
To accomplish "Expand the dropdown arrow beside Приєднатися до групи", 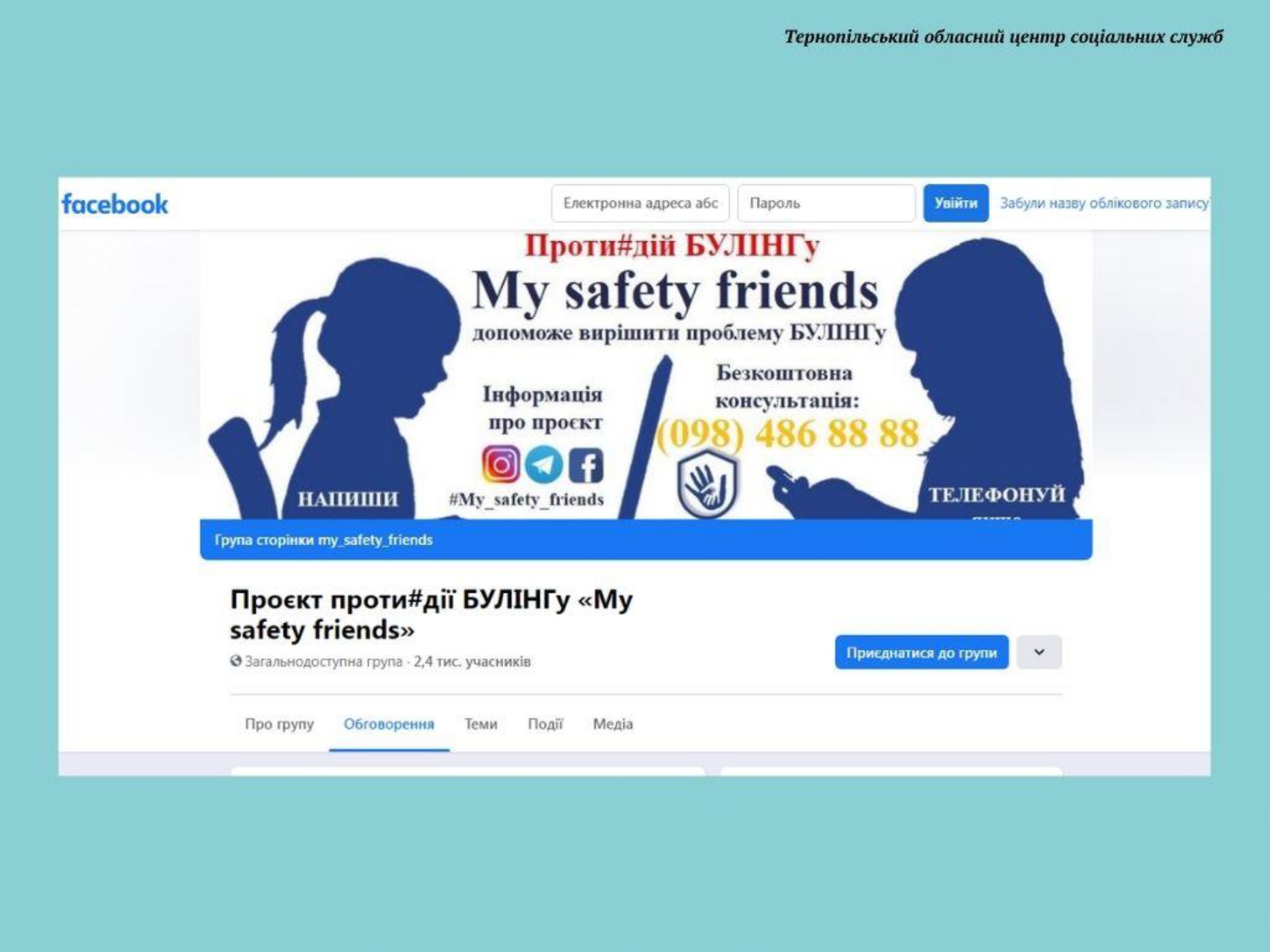I will click(x=1039, y=652).
